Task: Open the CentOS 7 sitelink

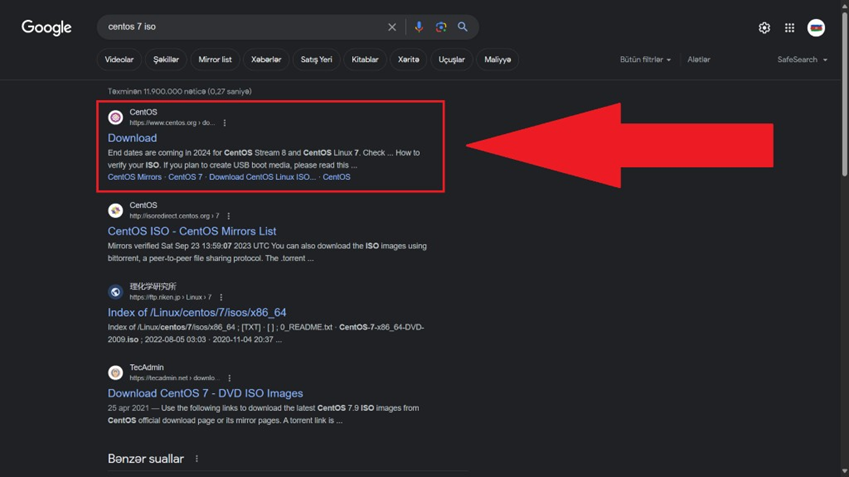Action: coord(185,177)
